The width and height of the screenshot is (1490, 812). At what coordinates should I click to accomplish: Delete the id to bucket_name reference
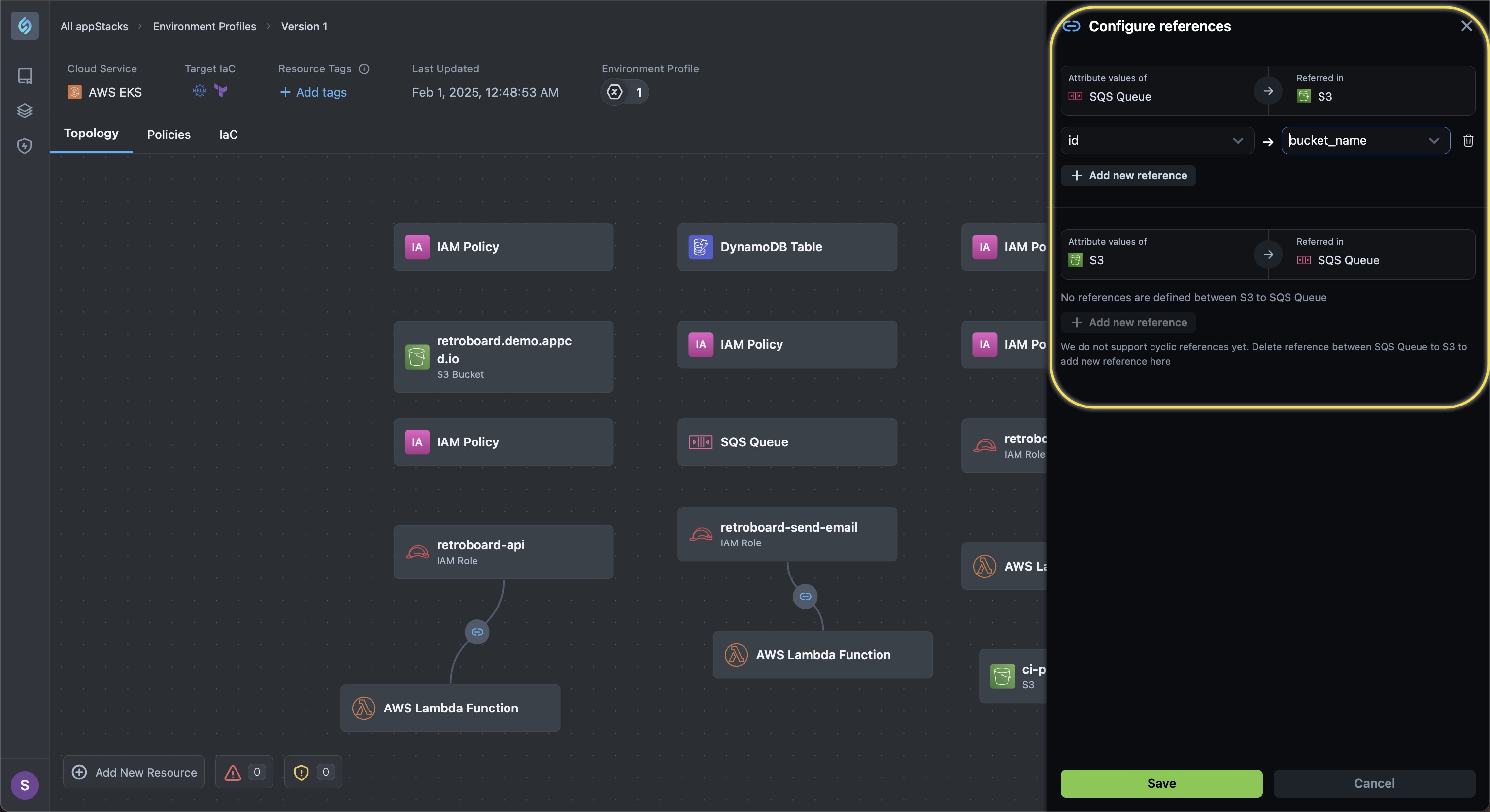[x=1468, y=140]
